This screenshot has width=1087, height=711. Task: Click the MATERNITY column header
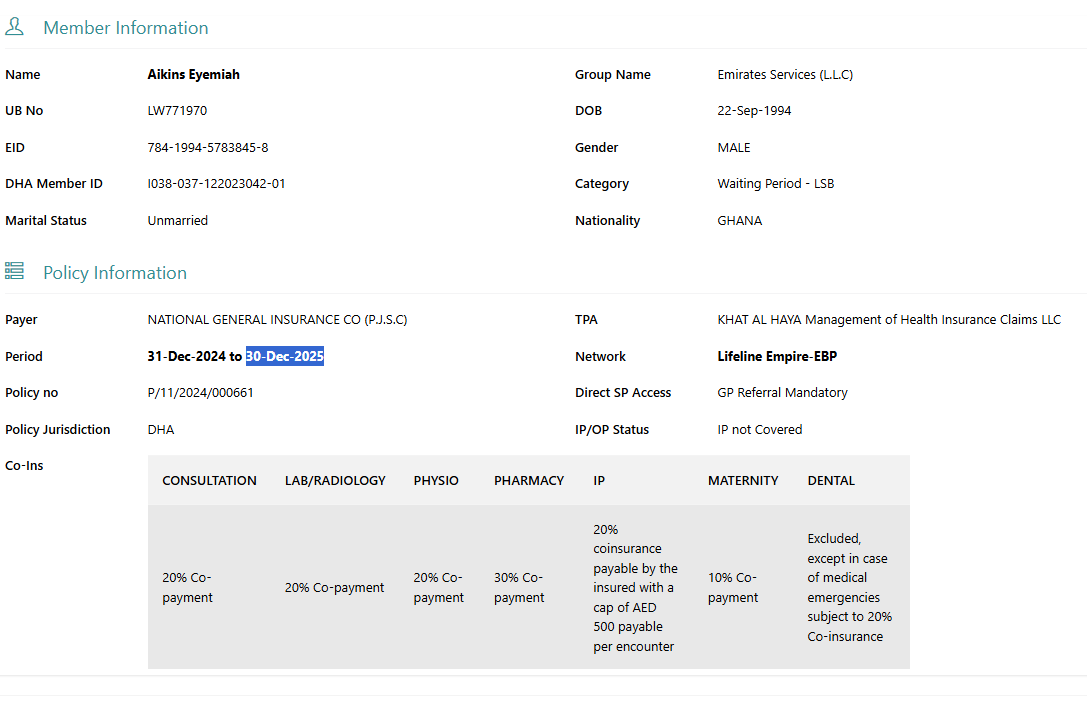tap(743, 481)
